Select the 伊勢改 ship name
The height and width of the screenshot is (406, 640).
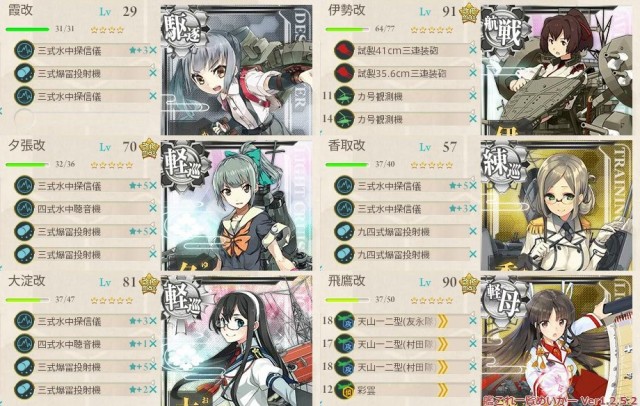tap(347, 10)
